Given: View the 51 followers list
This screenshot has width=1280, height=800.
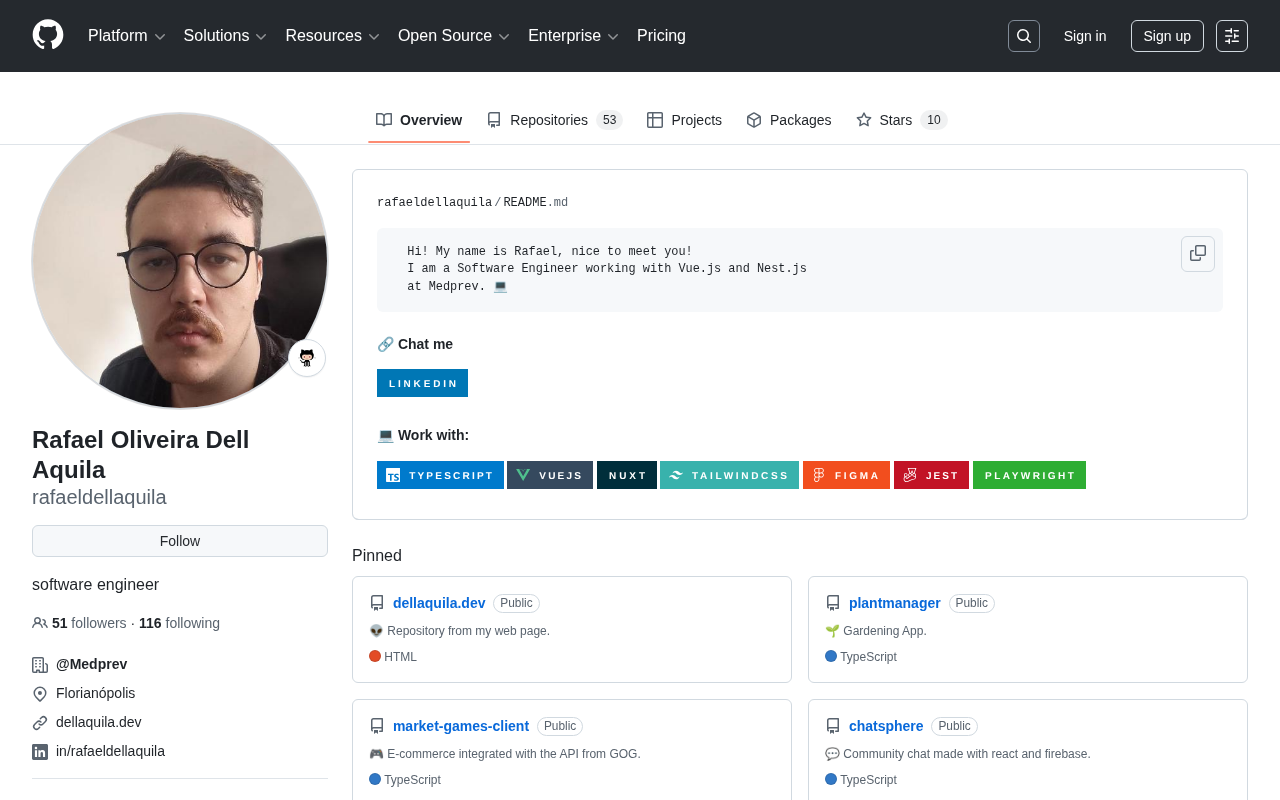Looking at the screenshot, I should [89, 623].
